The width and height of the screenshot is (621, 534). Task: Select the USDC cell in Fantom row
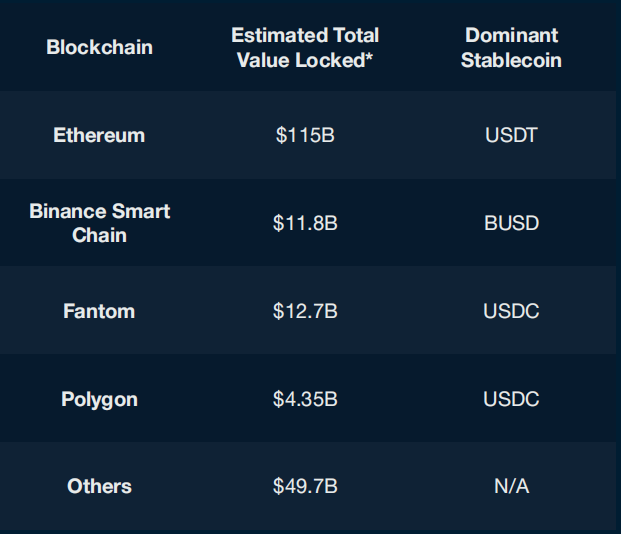click(x=511, y=311)
